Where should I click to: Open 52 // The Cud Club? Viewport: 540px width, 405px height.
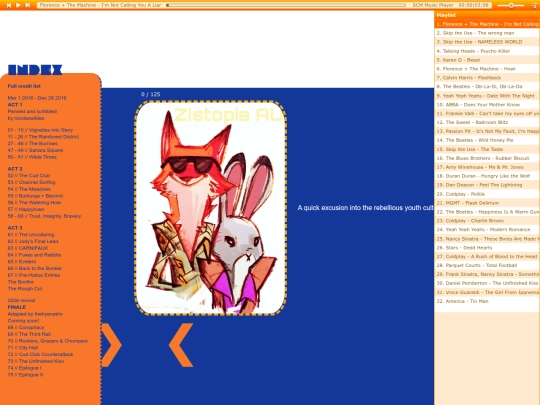click(29, 176)
